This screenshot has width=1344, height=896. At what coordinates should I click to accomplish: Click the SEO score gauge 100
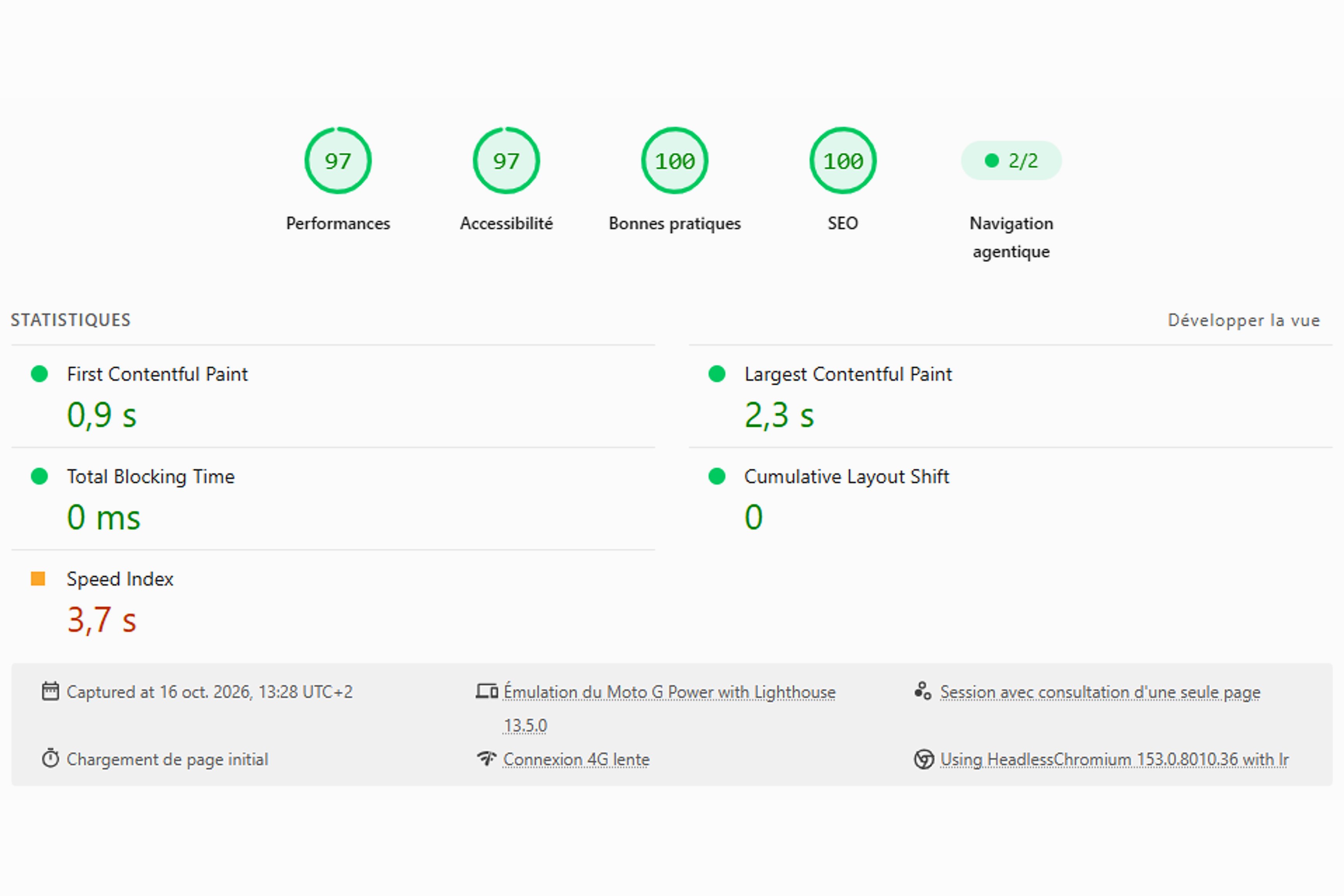(x=843, y=161)
